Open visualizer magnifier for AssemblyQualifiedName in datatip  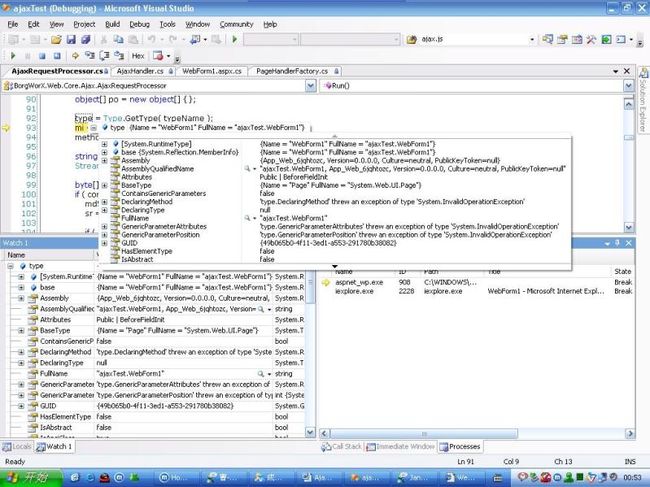[247, 169]
